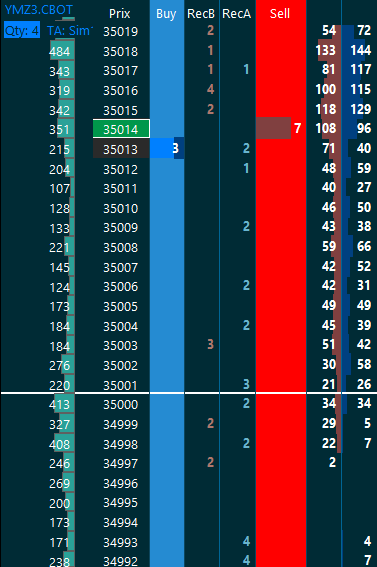377x567 pixels.
Task: Click the RecB column header
Action: [x=201, y=13]
